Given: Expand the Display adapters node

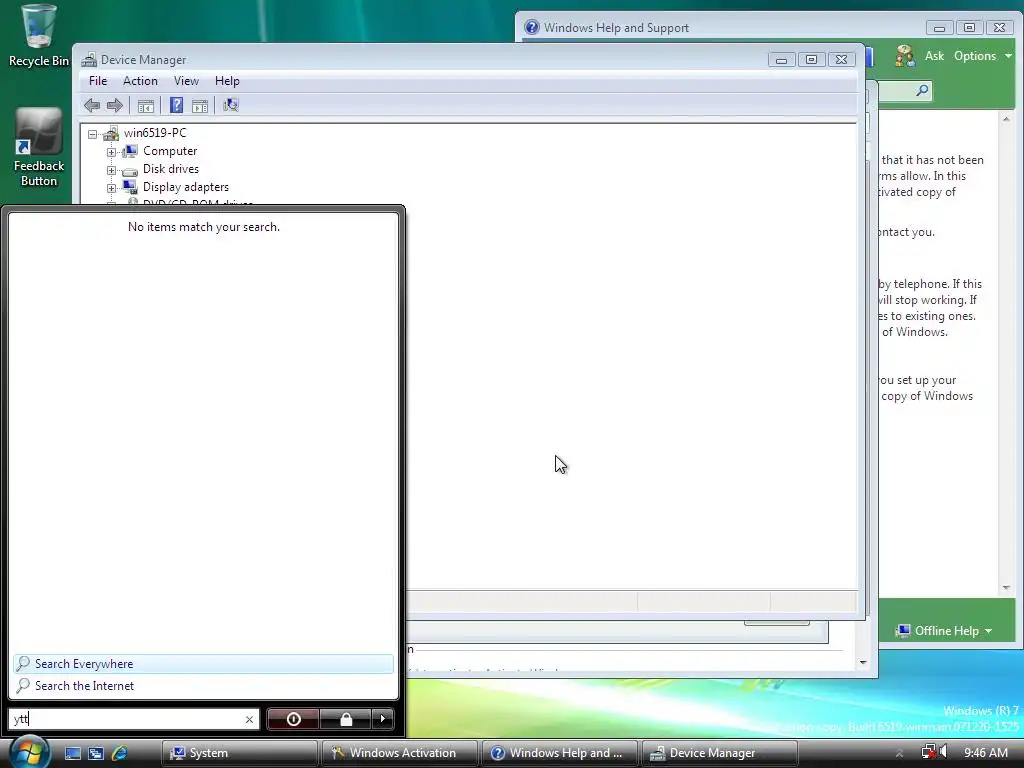Looking at the screenshot, I should [x=111, y=188].
